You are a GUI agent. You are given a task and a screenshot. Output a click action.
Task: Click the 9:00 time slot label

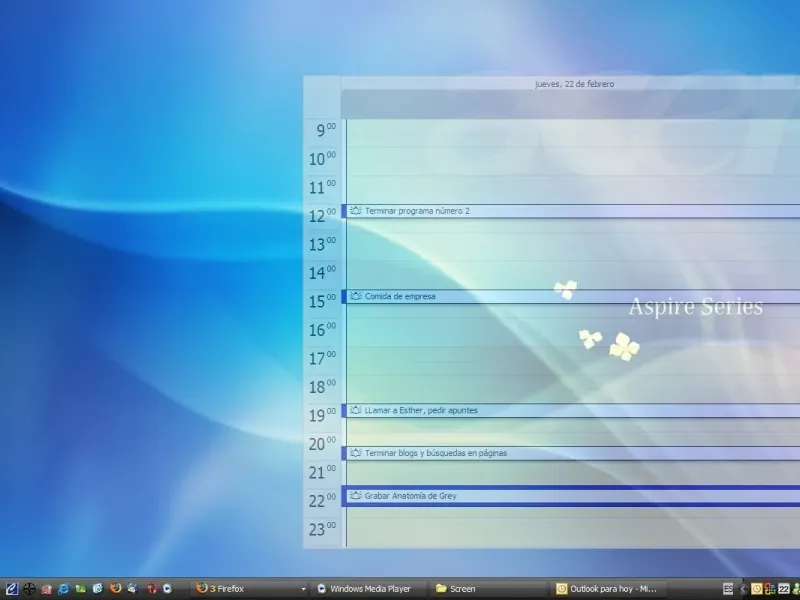point(325,131)
